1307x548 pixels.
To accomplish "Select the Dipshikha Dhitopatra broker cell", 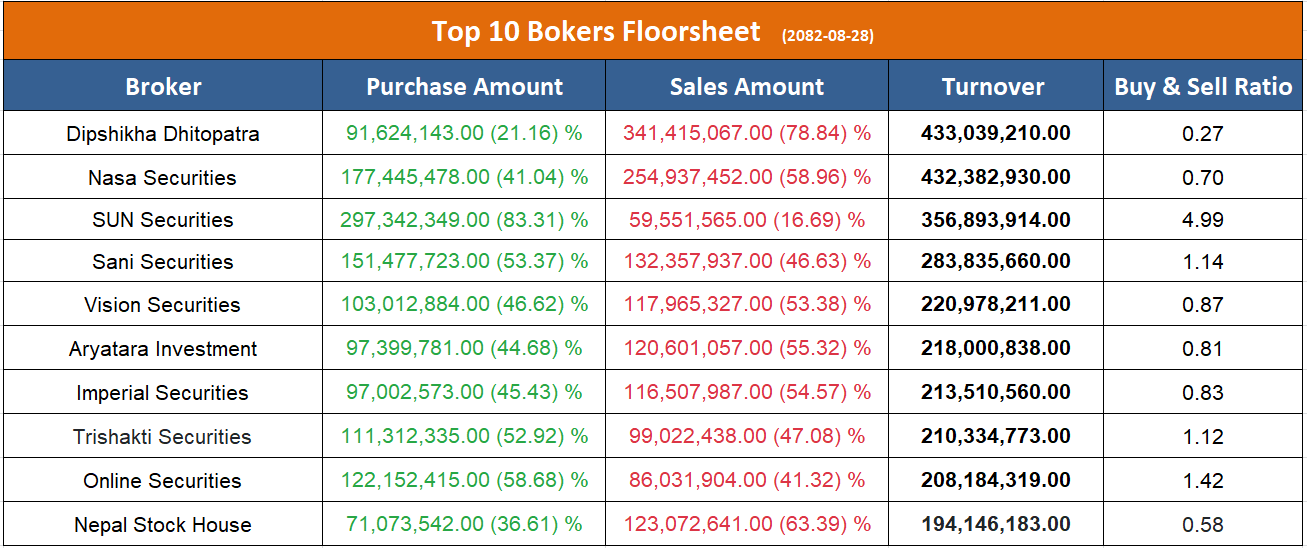I will [163, 134].
